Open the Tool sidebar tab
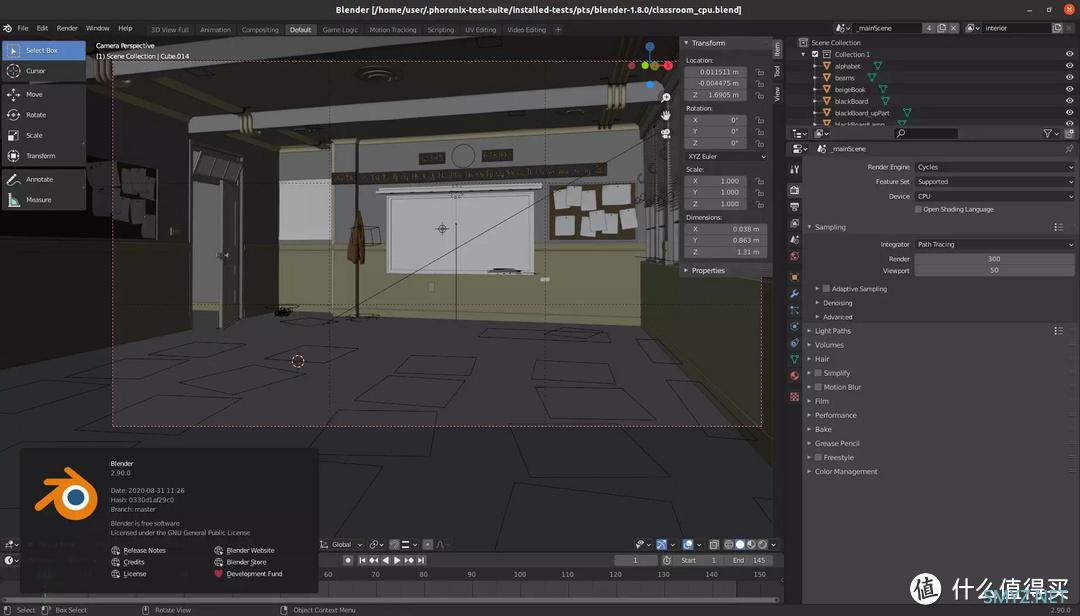This screenshot has height=616, width=1080. [x=777, y=71]
